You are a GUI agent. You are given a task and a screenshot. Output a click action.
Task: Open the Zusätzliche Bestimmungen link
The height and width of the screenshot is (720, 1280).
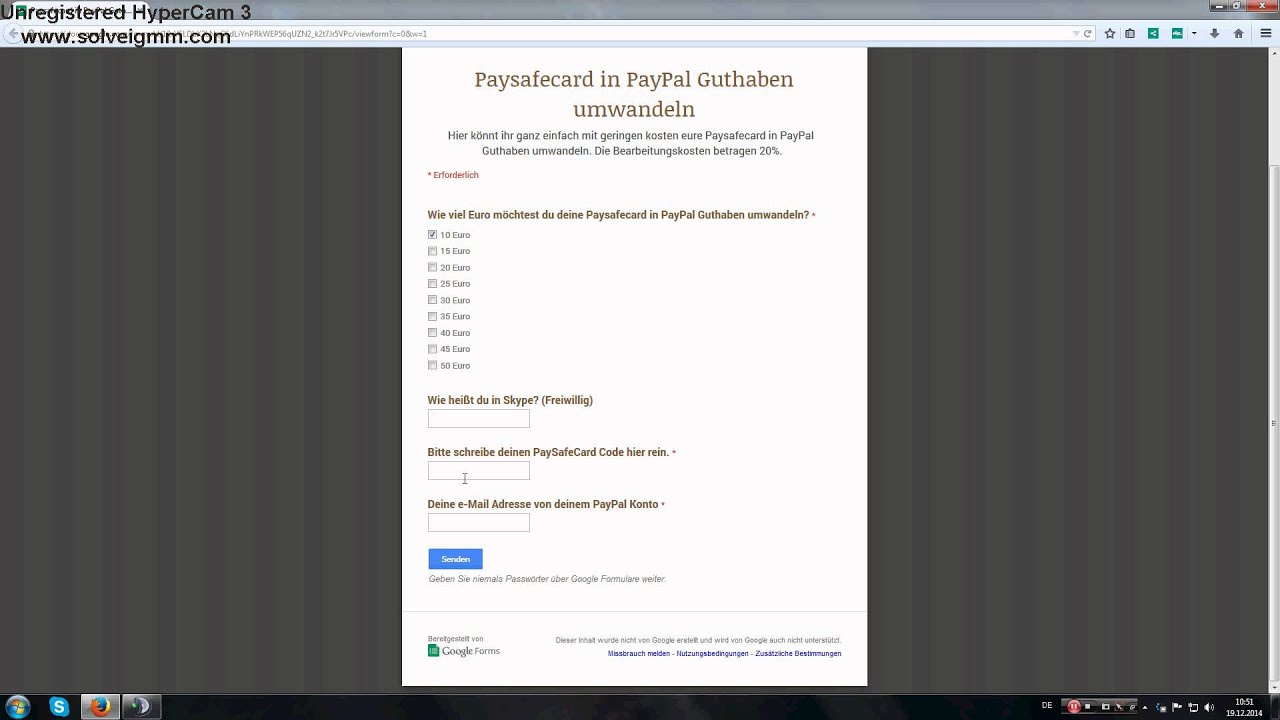[x=798, y=654]
